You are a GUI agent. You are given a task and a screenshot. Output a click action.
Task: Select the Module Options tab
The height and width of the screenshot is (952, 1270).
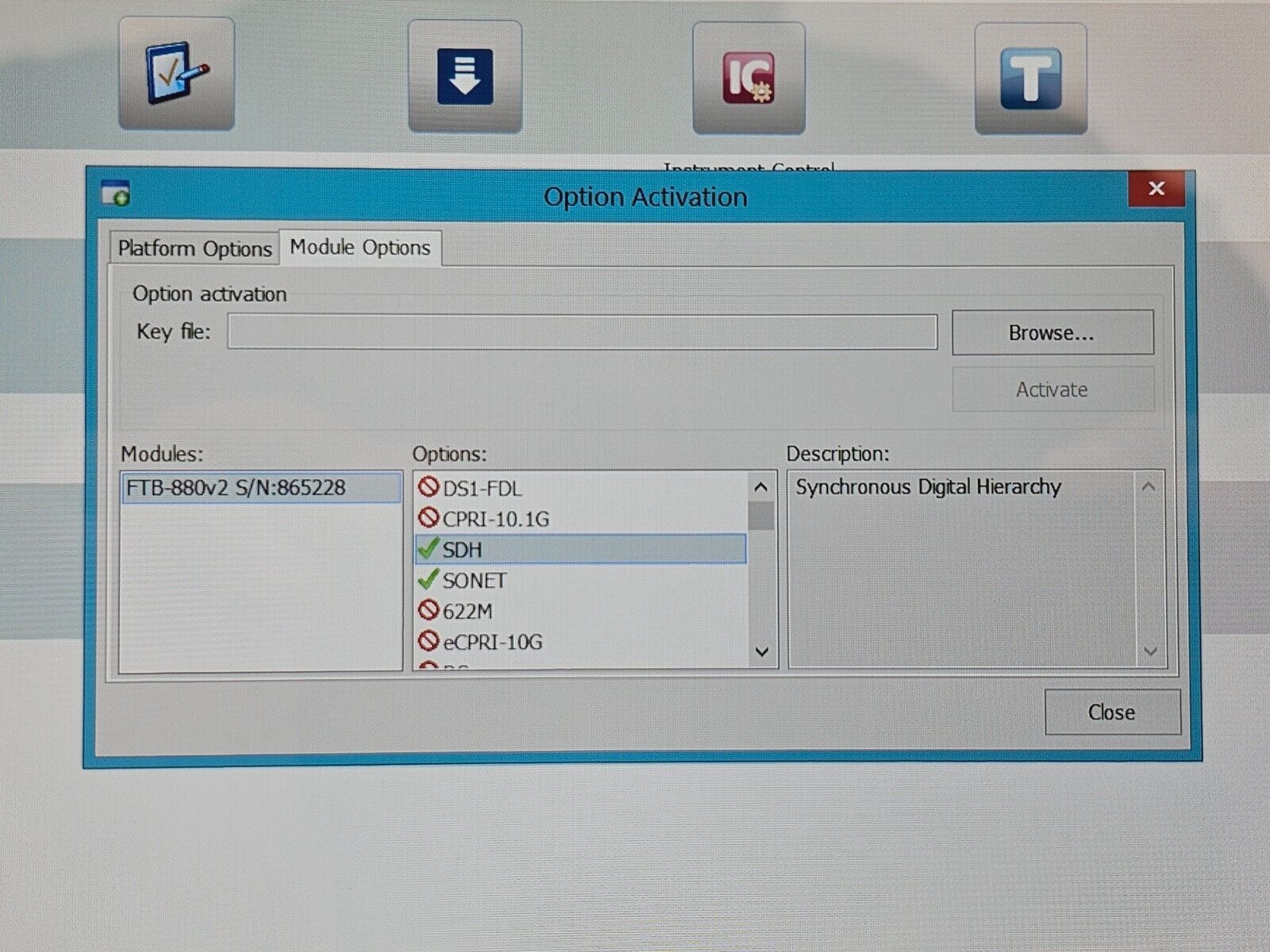tap(360, 248)
